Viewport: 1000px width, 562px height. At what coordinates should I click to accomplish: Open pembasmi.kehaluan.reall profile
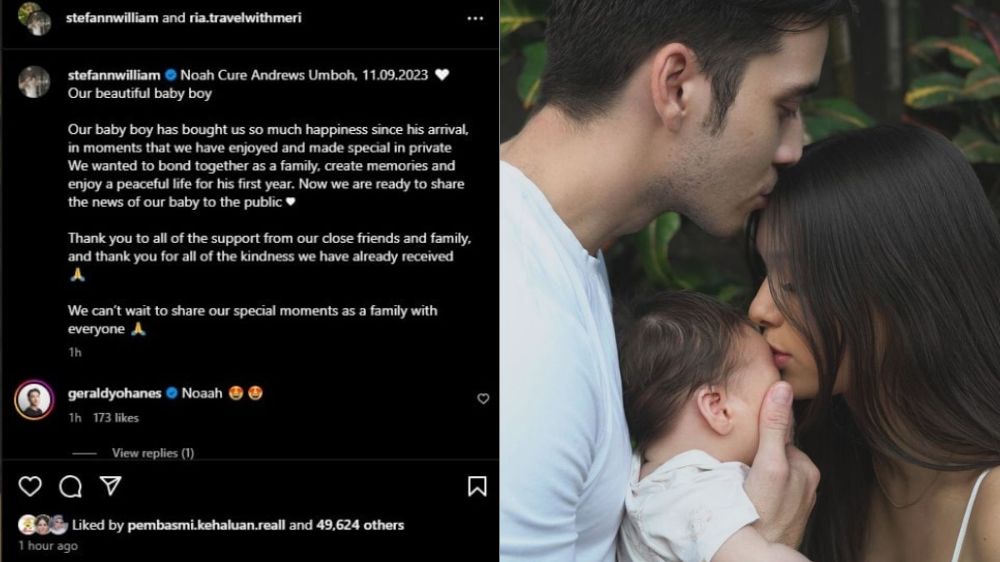[x=206, y=525]
